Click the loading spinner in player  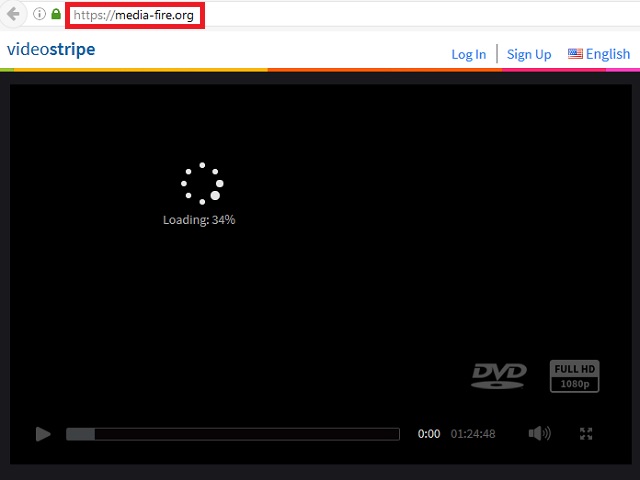pyautogui.click(x=202, y=184)
